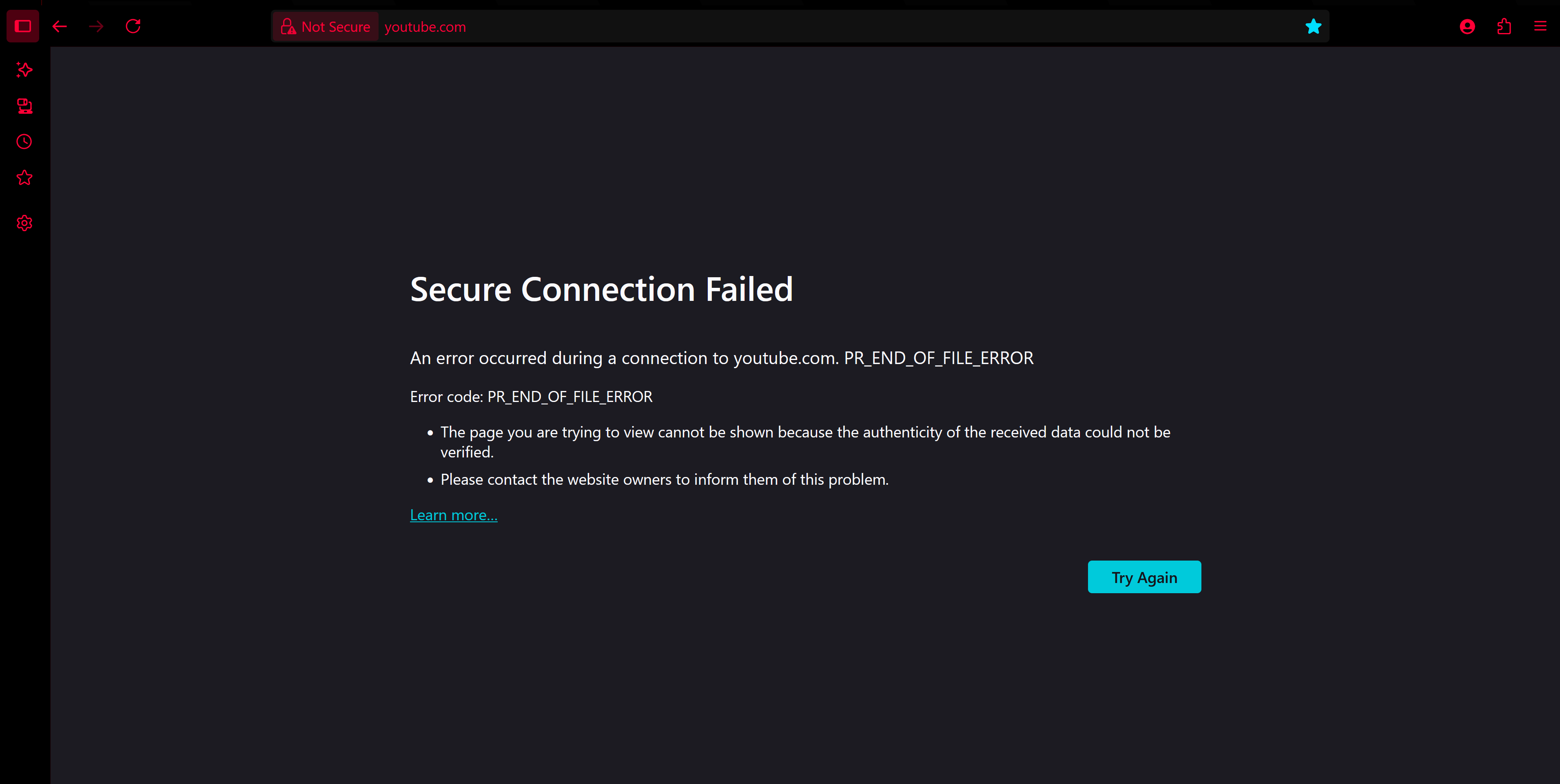Follow the Learn more link
The width and height of the screenshot is (1560, 784).
(x=454, y=515)
